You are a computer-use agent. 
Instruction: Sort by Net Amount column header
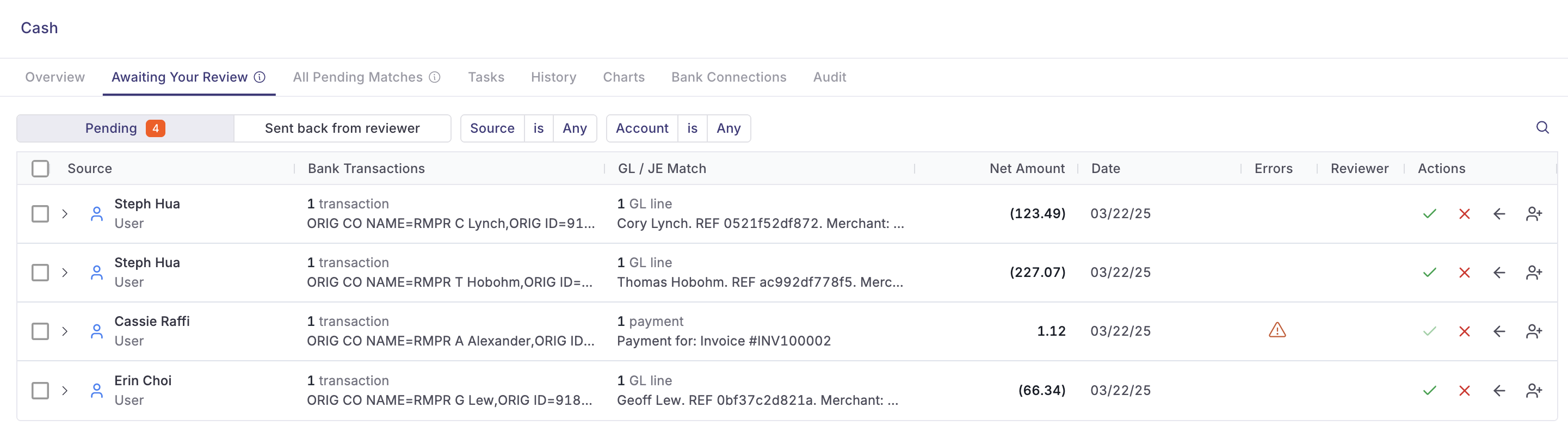1027,169
